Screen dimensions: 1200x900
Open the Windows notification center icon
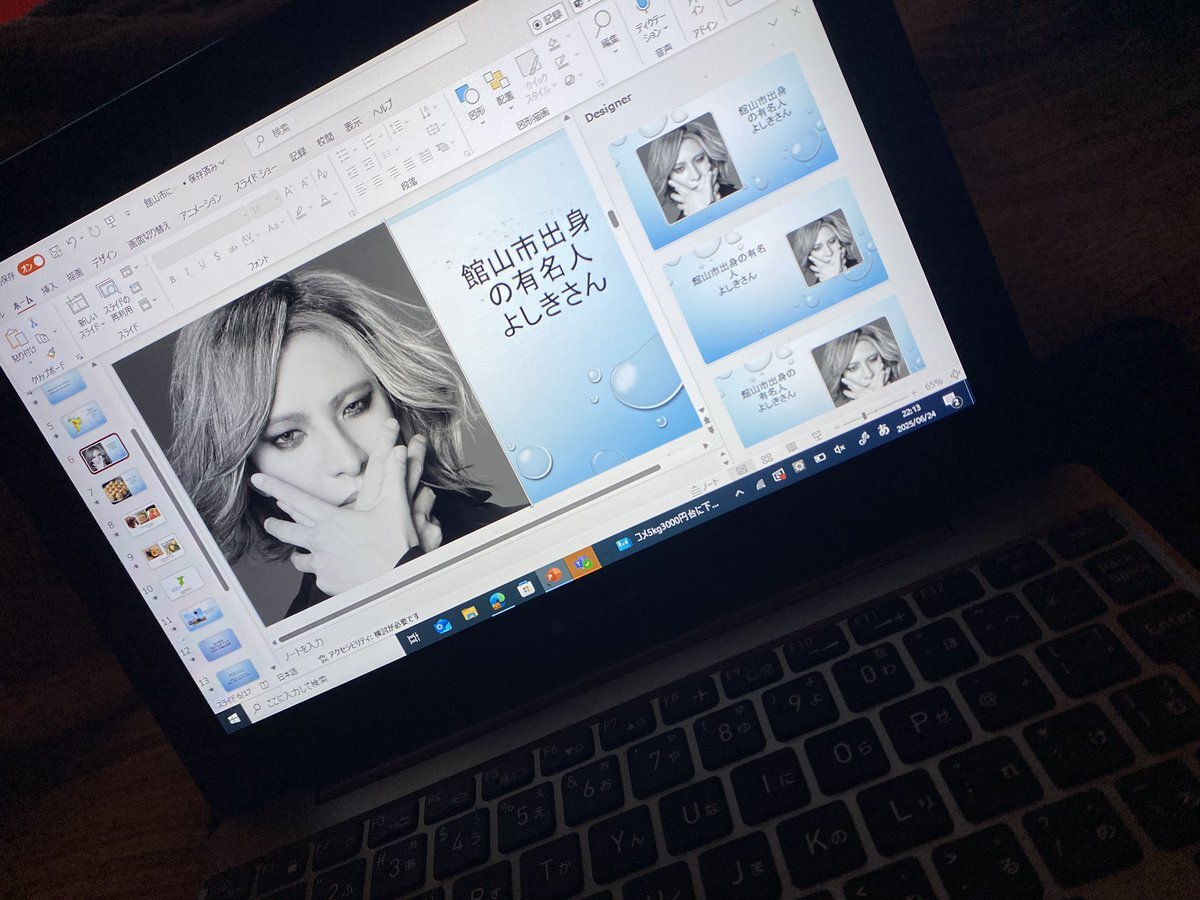955,401
